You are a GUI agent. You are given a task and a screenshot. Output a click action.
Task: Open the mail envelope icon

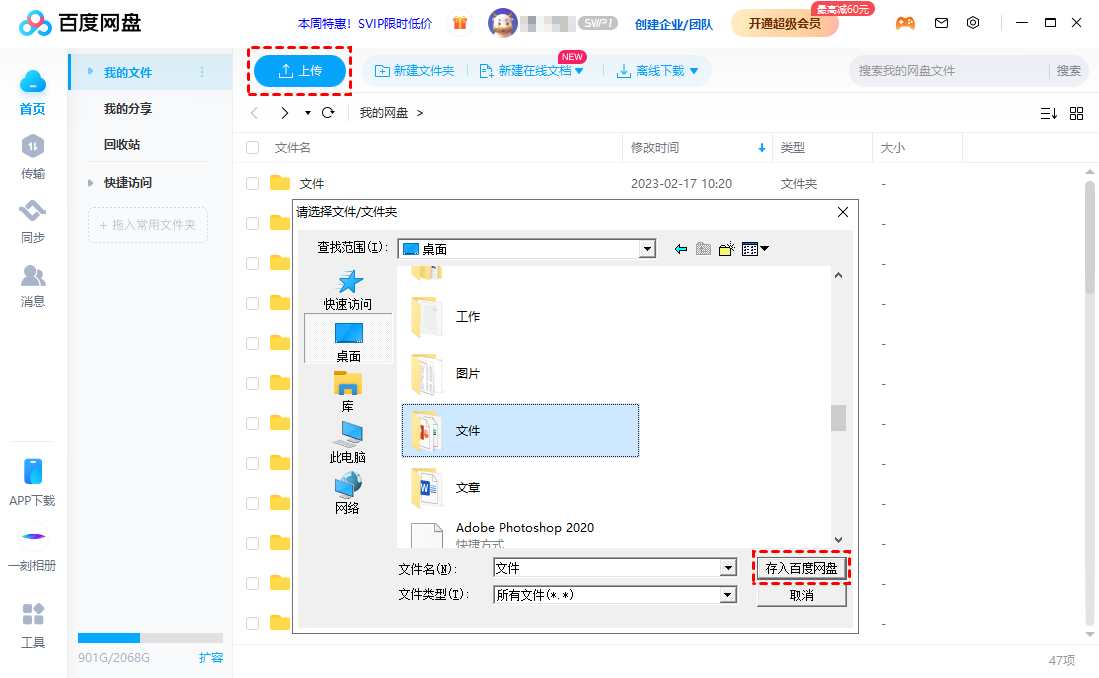941,23
